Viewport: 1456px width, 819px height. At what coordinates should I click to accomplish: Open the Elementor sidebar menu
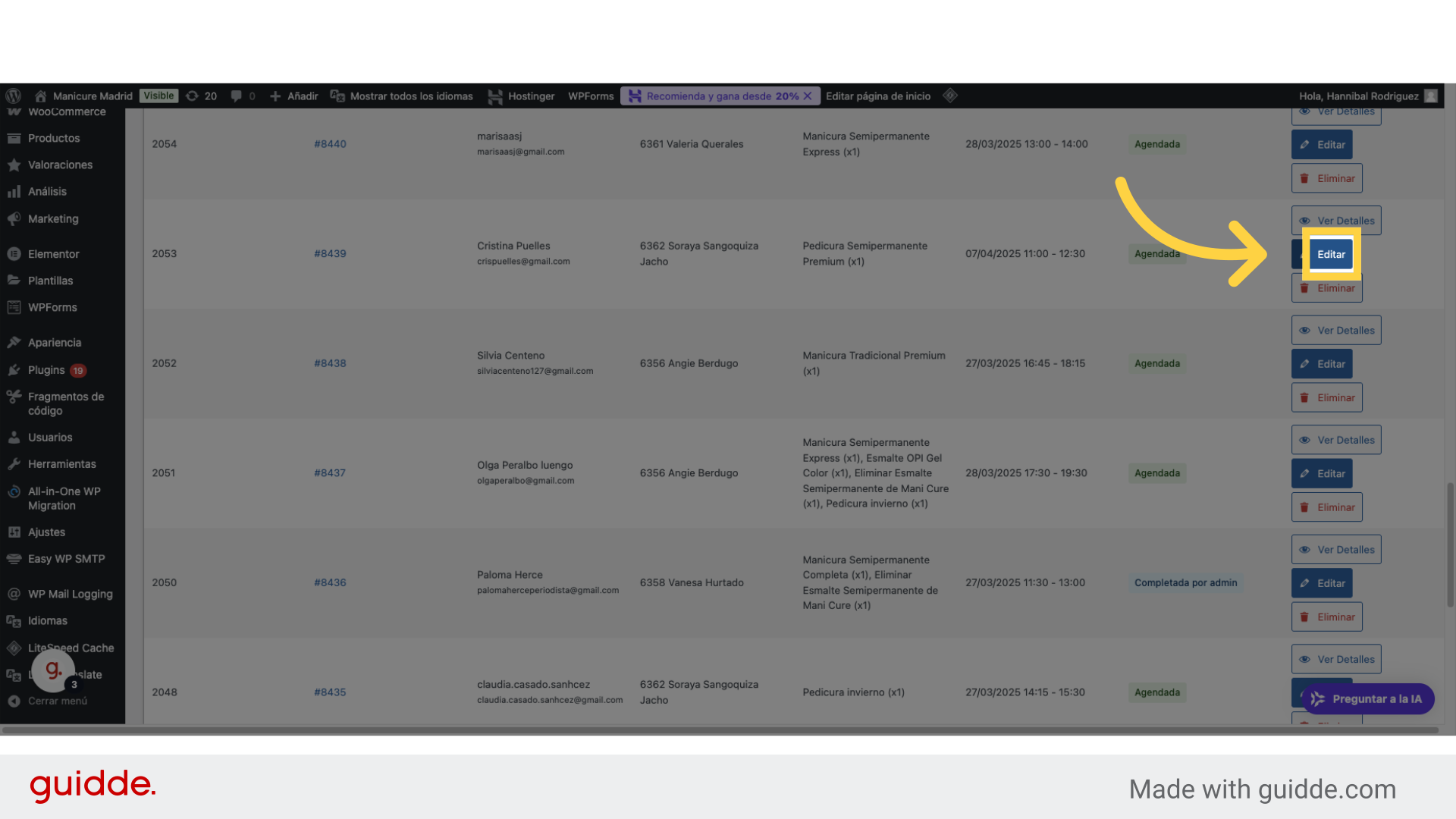[53, 254]
